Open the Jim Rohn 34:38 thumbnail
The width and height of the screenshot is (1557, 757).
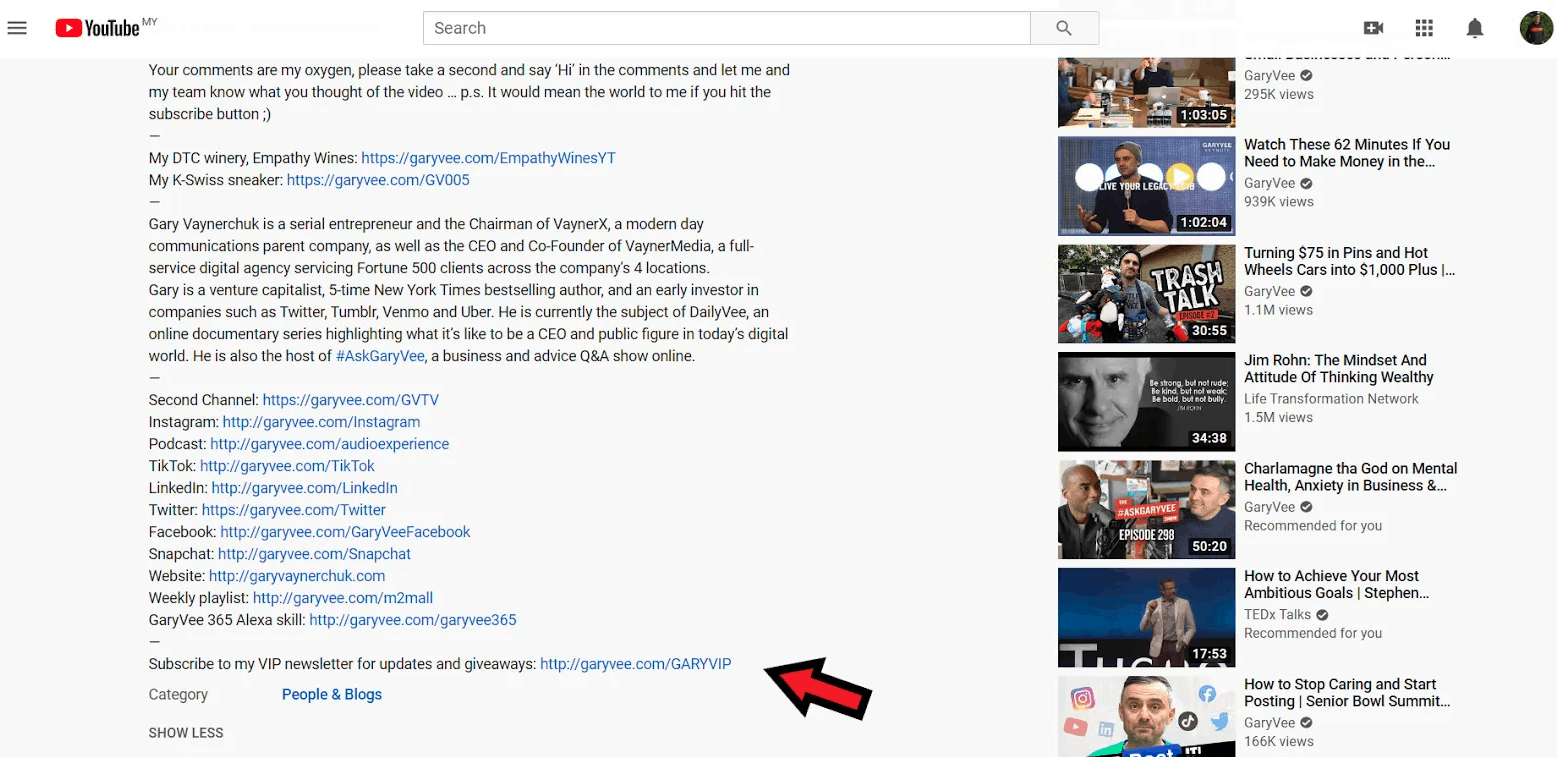(x=1146, y=402)
